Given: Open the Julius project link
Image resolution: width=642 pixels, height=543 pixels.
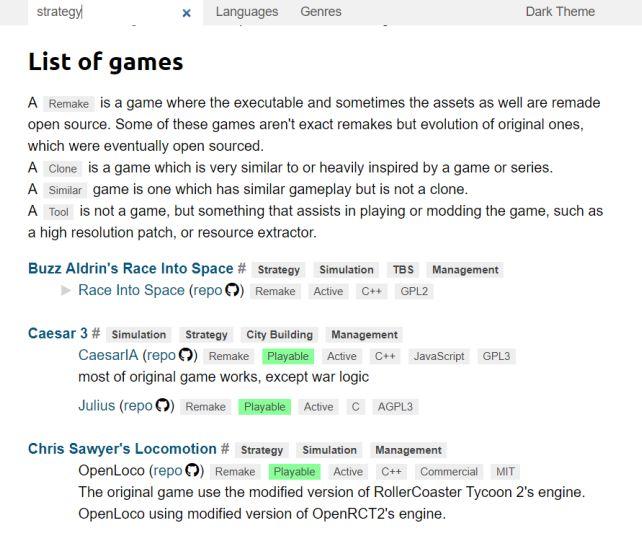Looking at the screenshot, I should click(97, 405).
